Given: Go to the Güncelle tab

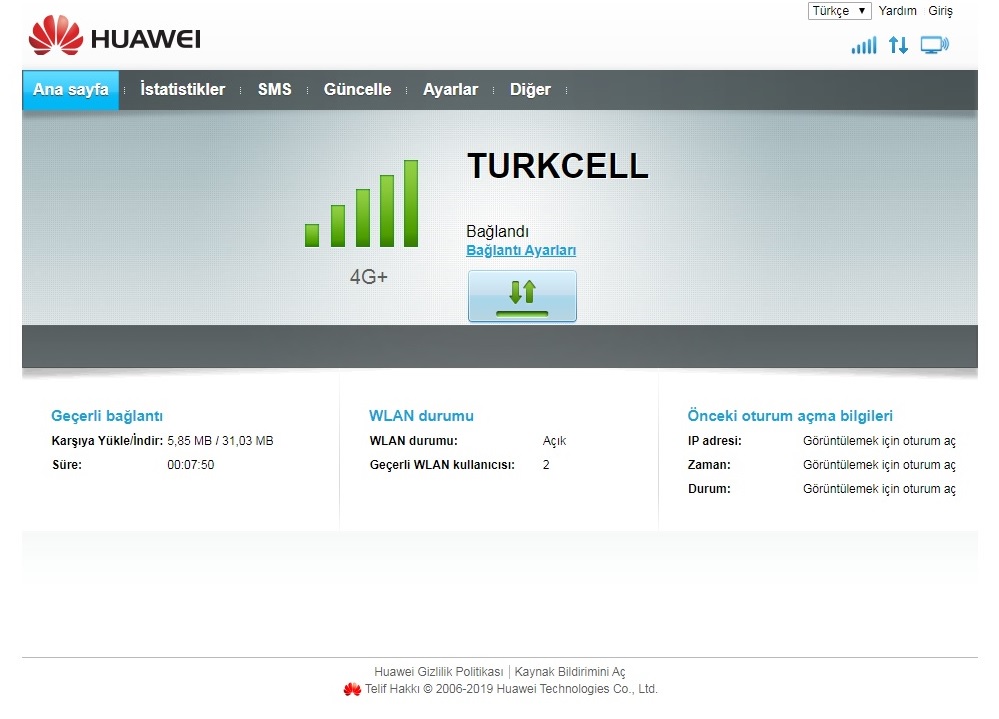Looking at the screenshot, I should click(x=357, y=89).
